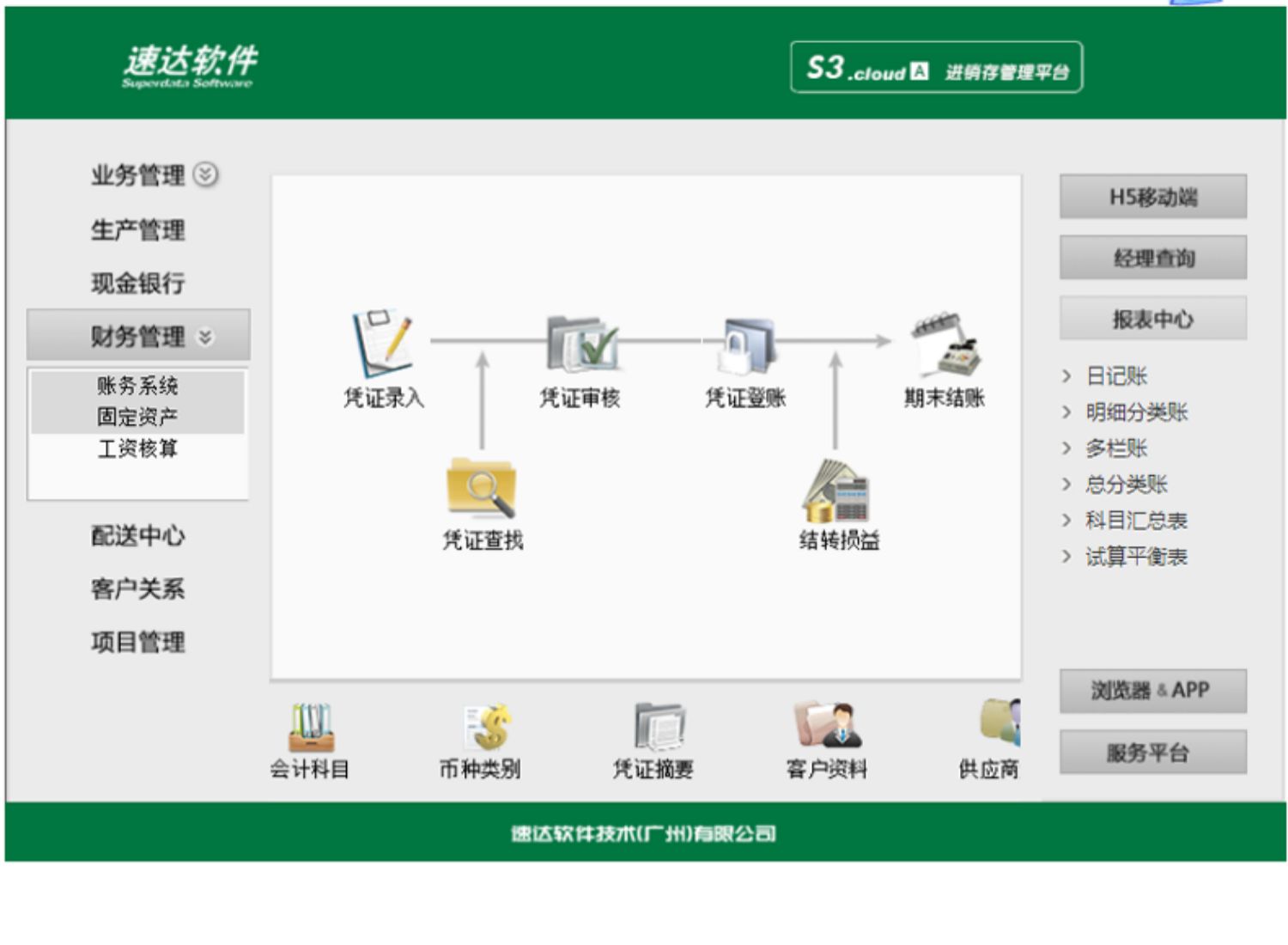Expand the 多栏账 arrow
This screenshot has width=1288, height=945.
tap(1066, 448)
